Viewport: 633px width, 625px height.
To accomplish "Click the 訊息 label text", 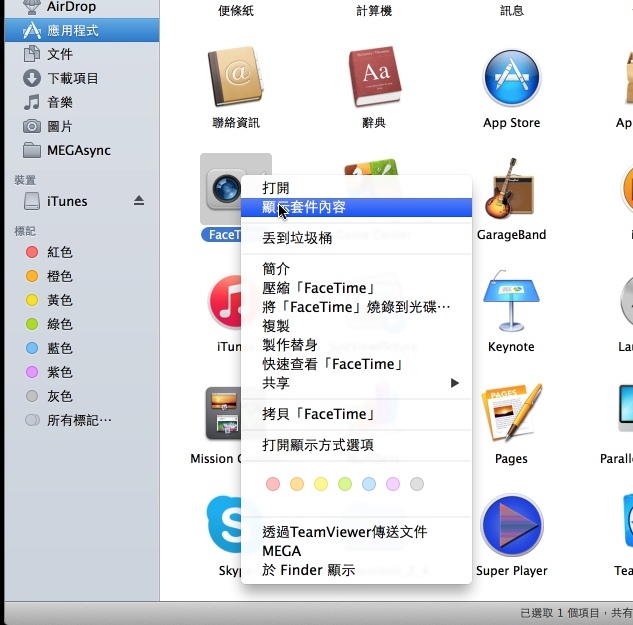I will [512, 10].
